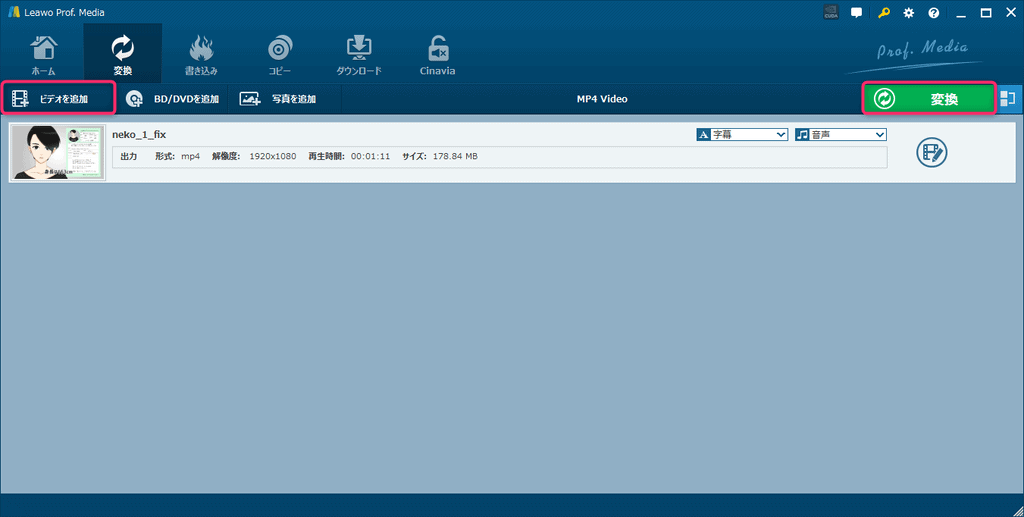The image size is (1024, 517).
Task: Click the edit video icon for neko_1_fix
Action: (x=932, y=153)
